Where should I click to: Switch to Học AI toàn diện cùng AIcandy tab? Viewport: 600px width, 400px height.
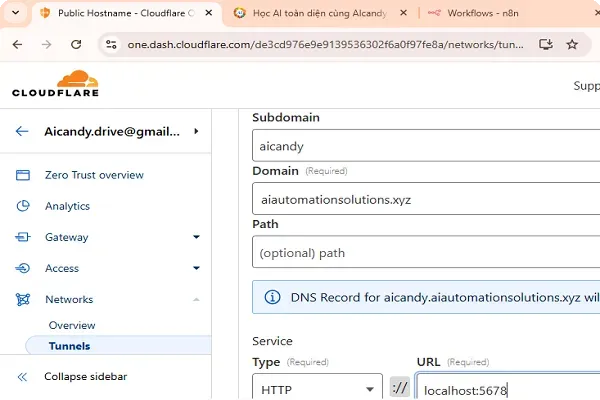319,13
